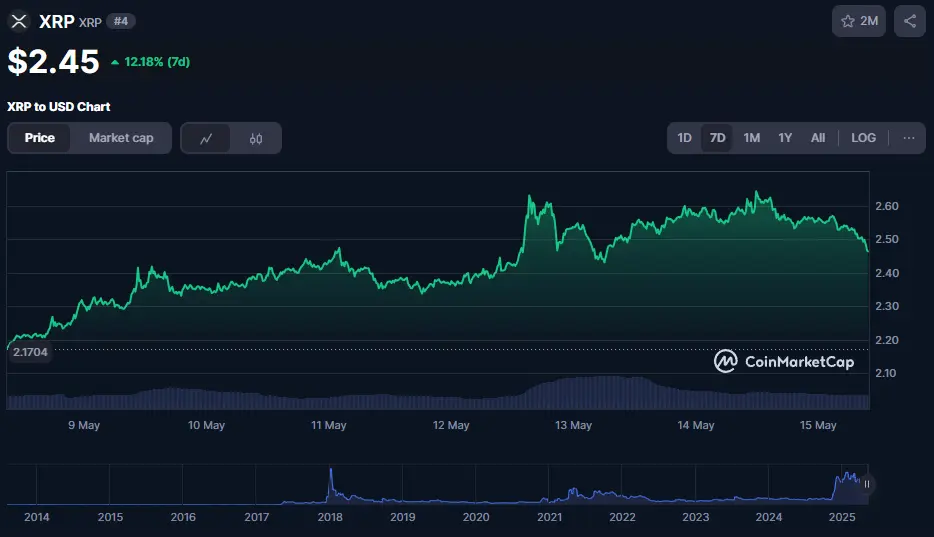
Task: Click 2025 on the history timeline
Action: (842, 517)
